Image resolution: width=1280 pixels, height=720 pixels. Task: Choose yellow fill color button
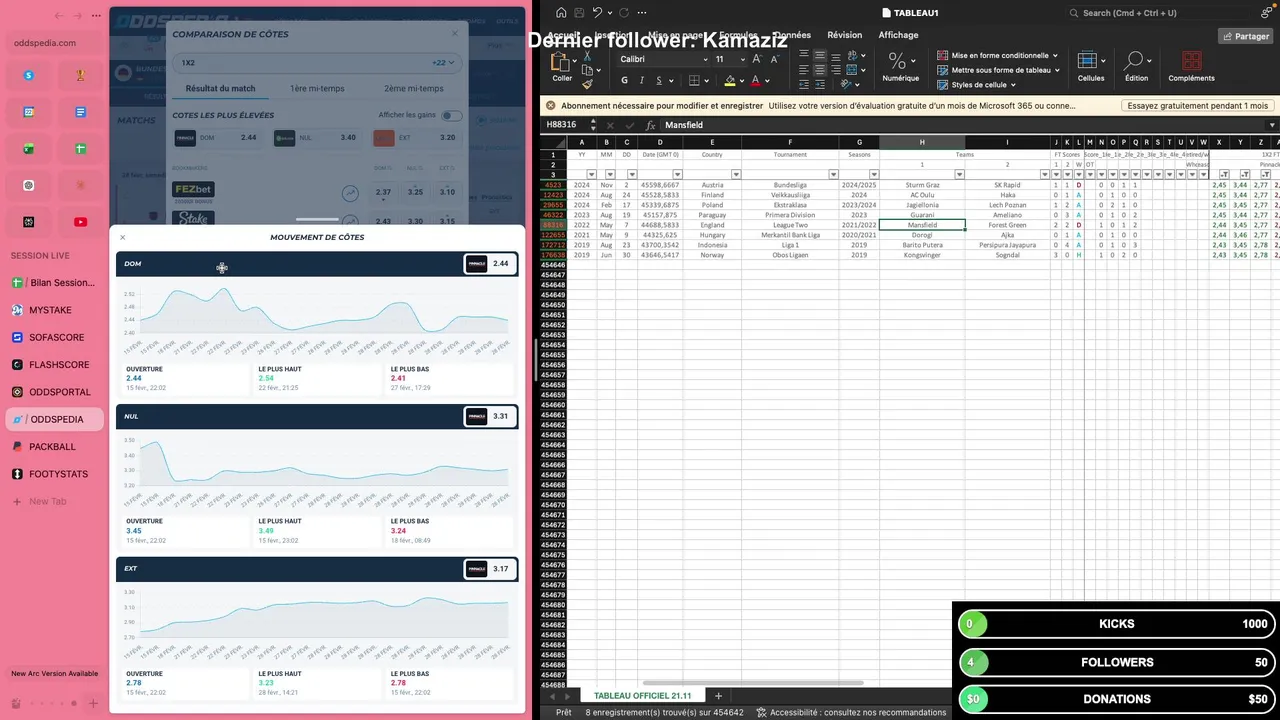pyautogui.click(x=730, y=81)
